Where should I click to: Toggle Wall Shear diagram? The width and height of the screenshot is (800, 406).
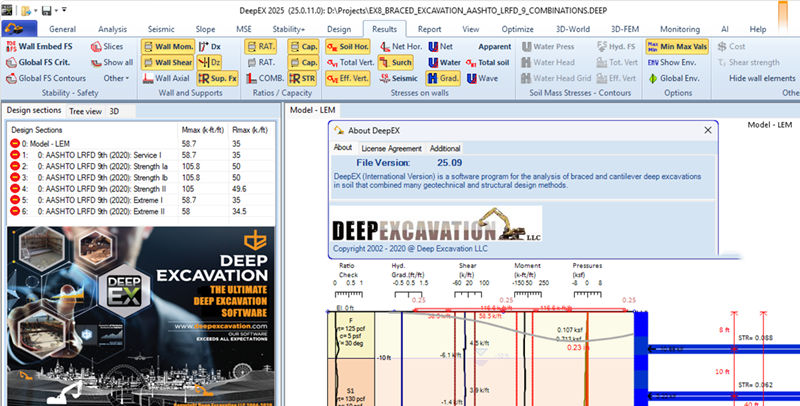167,62
